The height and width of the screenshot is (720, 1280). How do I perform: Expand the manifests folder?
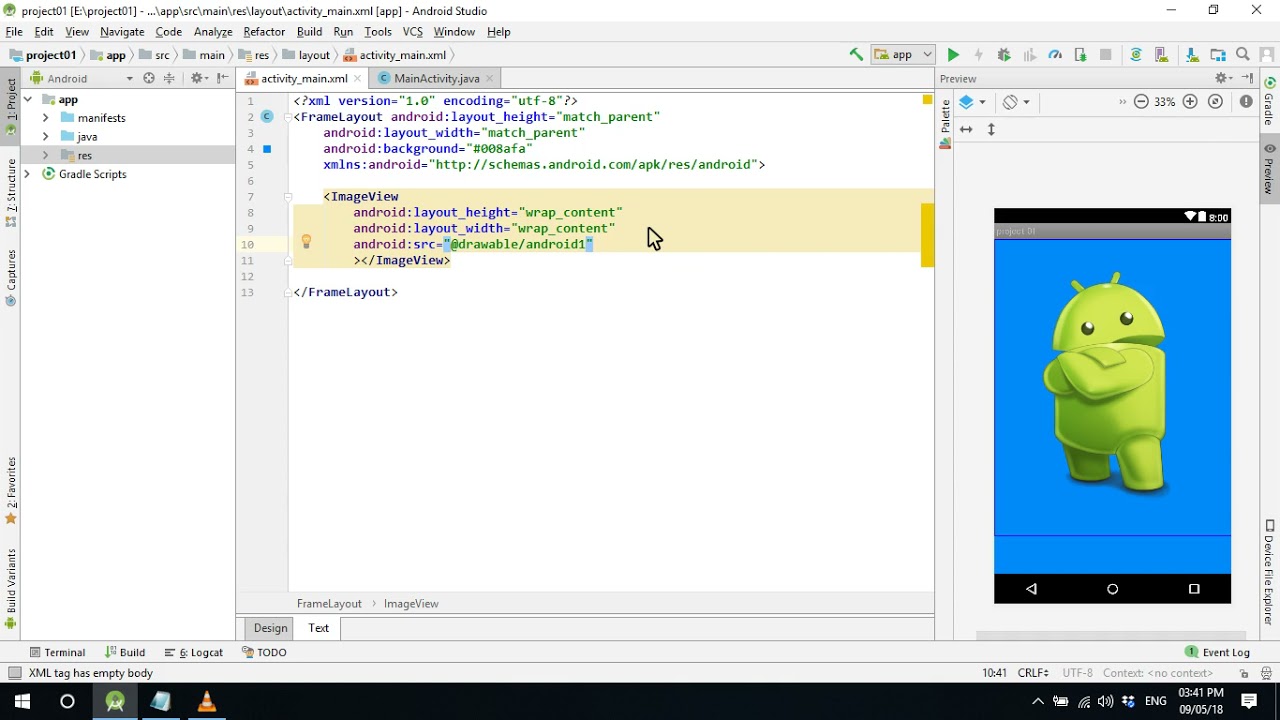(45, 118)
